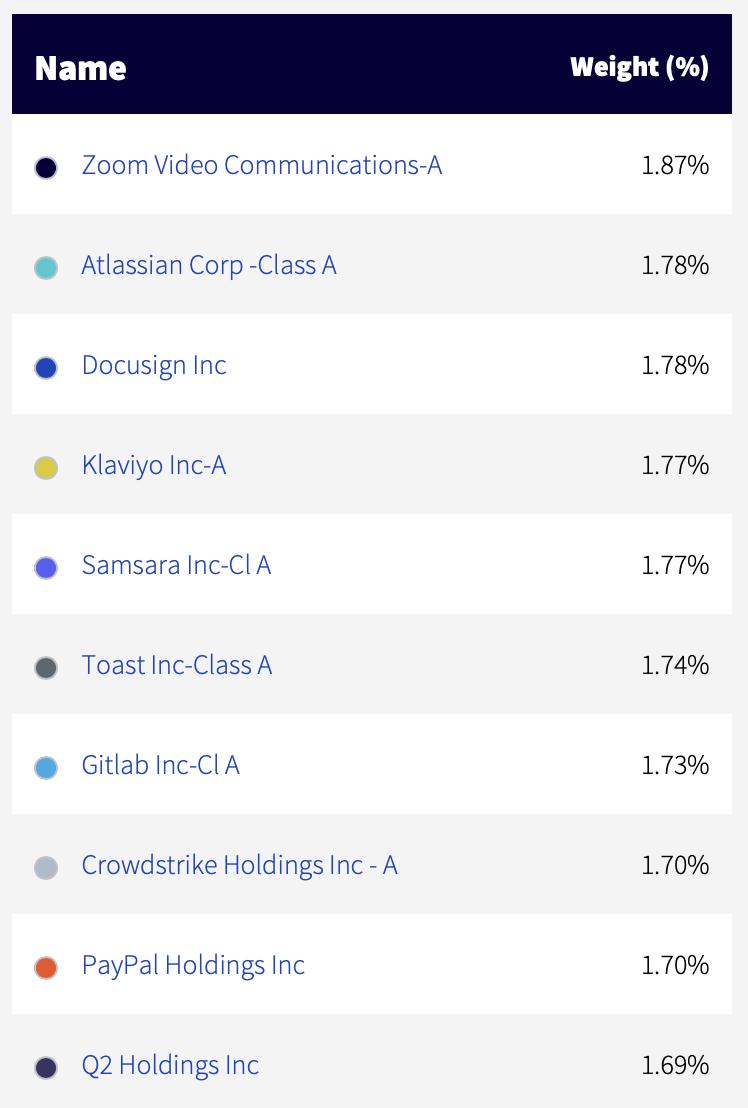Click the teal dot beside Atlassian Corp
This screenshot has width=748, height=1108.
(x=46, y=268)
